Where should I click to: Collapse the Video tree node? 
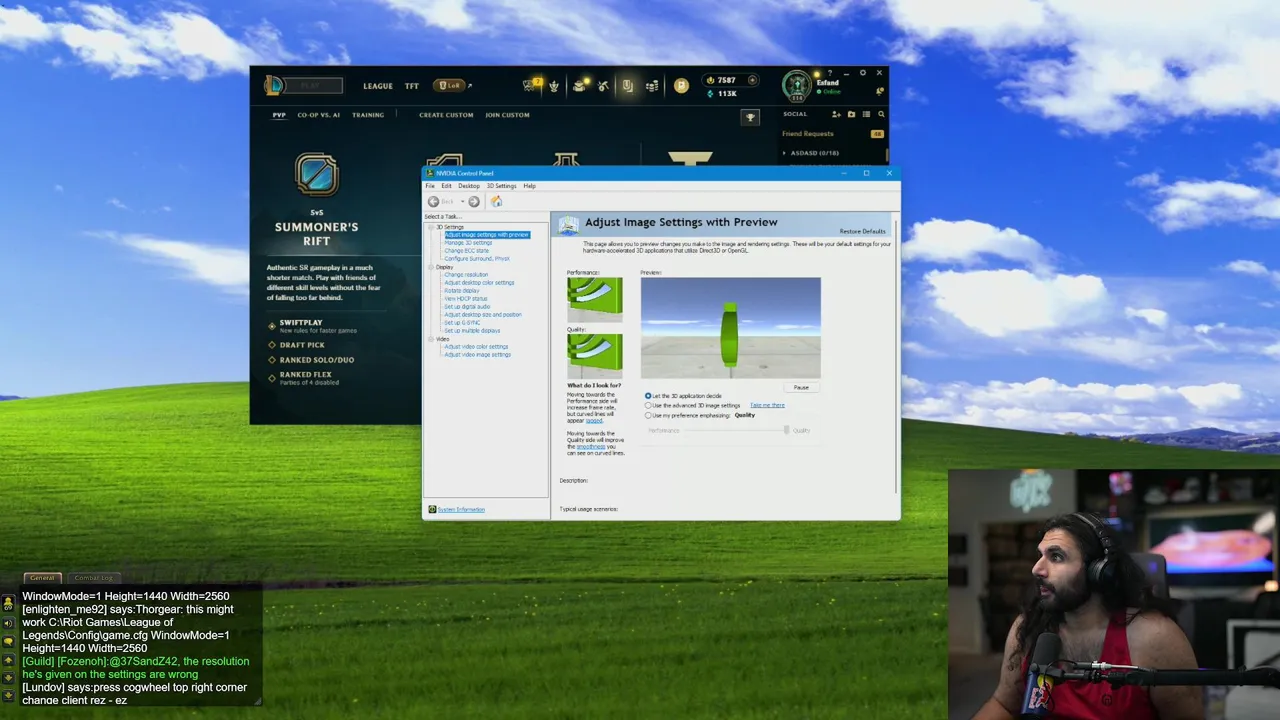[x=431, y=339]
